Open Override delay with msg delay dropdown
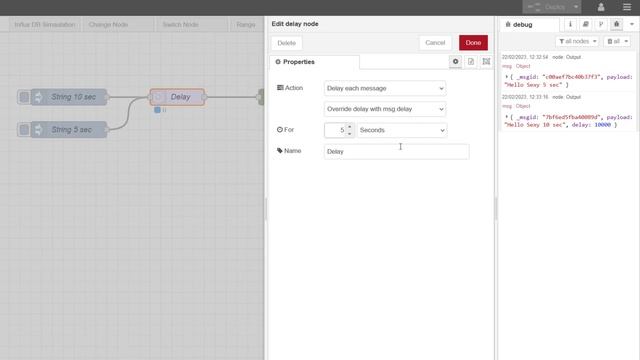 pos(385,109)
